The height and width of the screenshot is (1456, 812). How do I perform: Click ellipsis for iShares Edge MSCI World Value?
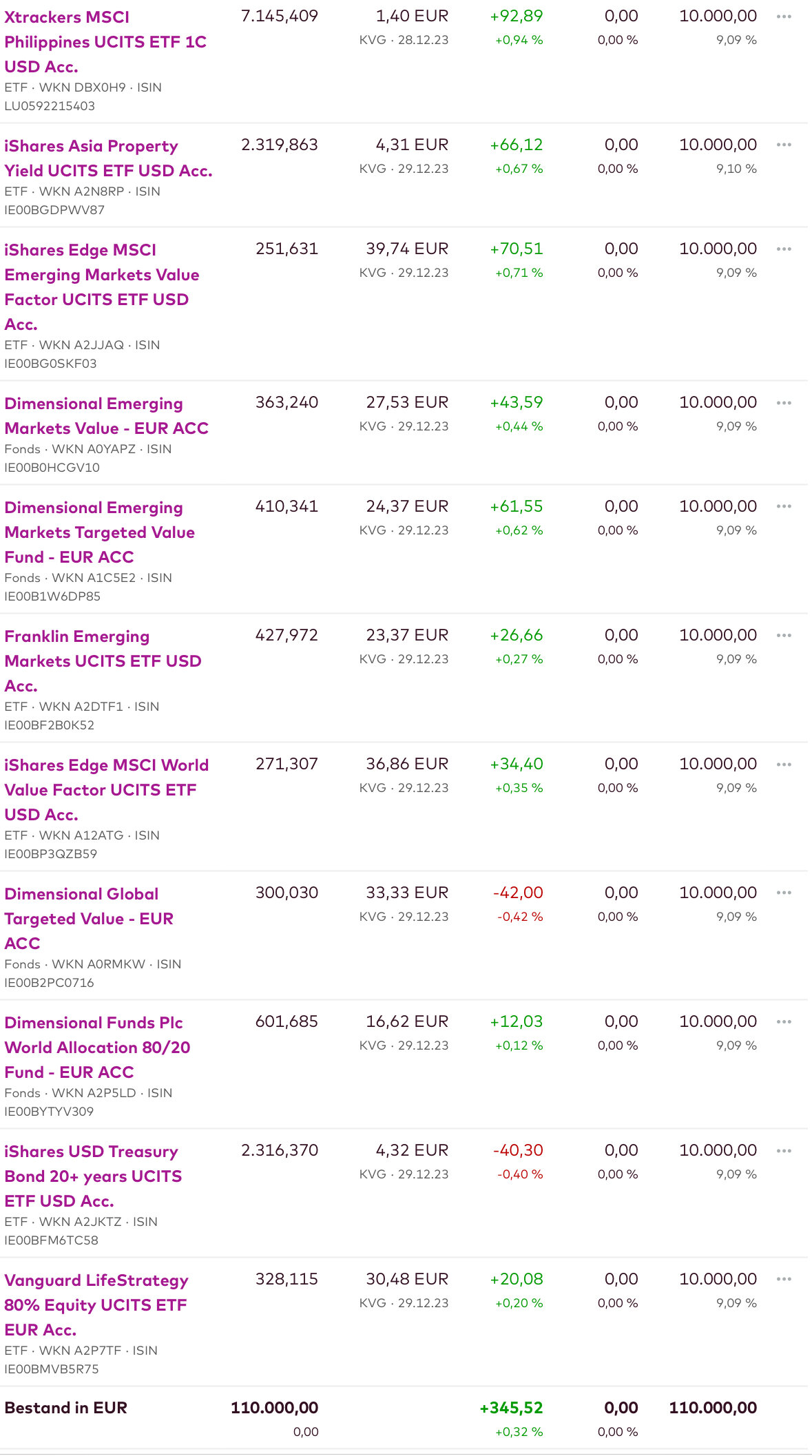(783, 765)
